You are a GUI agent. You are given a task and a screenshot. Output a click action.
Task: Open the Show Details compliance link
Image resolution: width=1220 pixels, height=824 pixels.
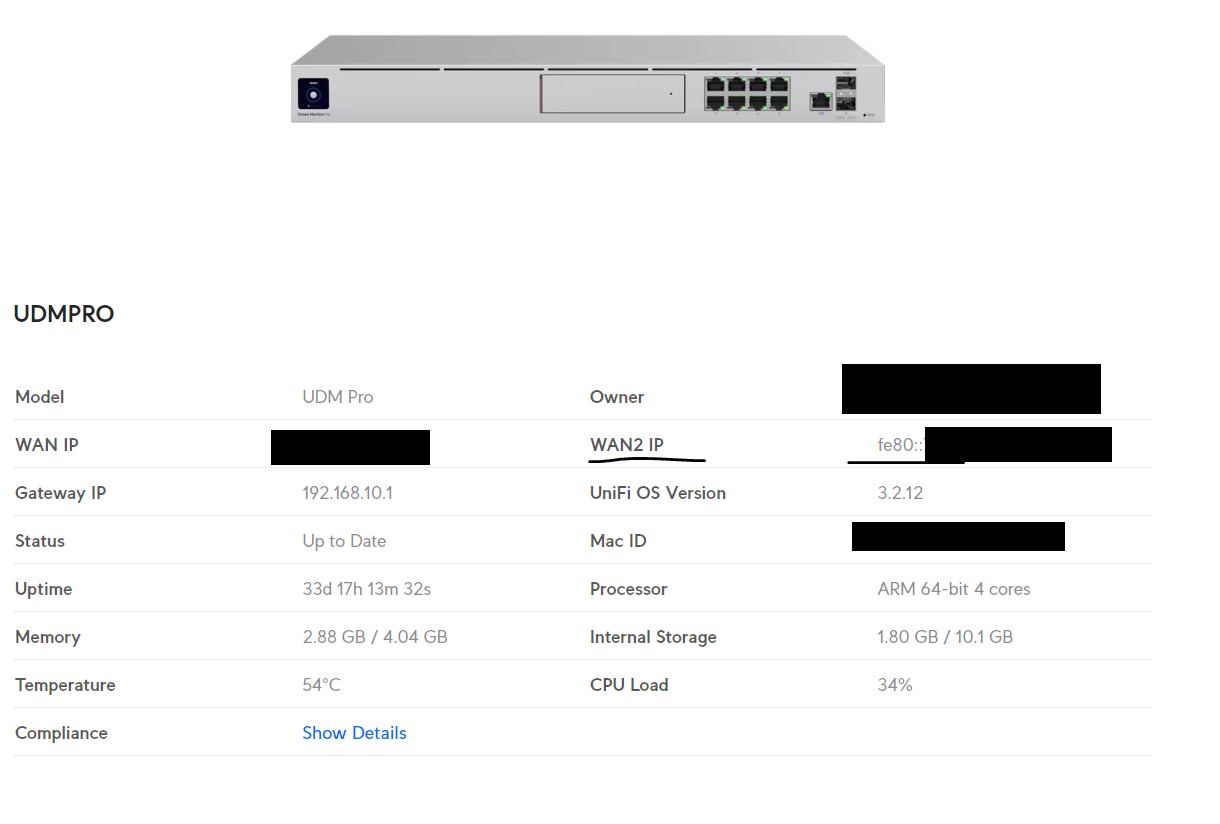354,733
